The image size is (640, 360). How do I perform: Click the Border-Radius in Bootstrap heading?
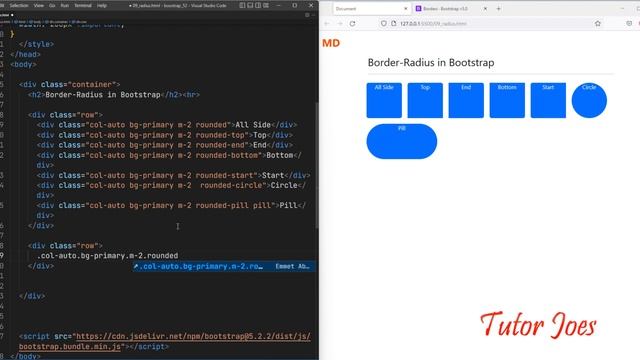(431, 62)
